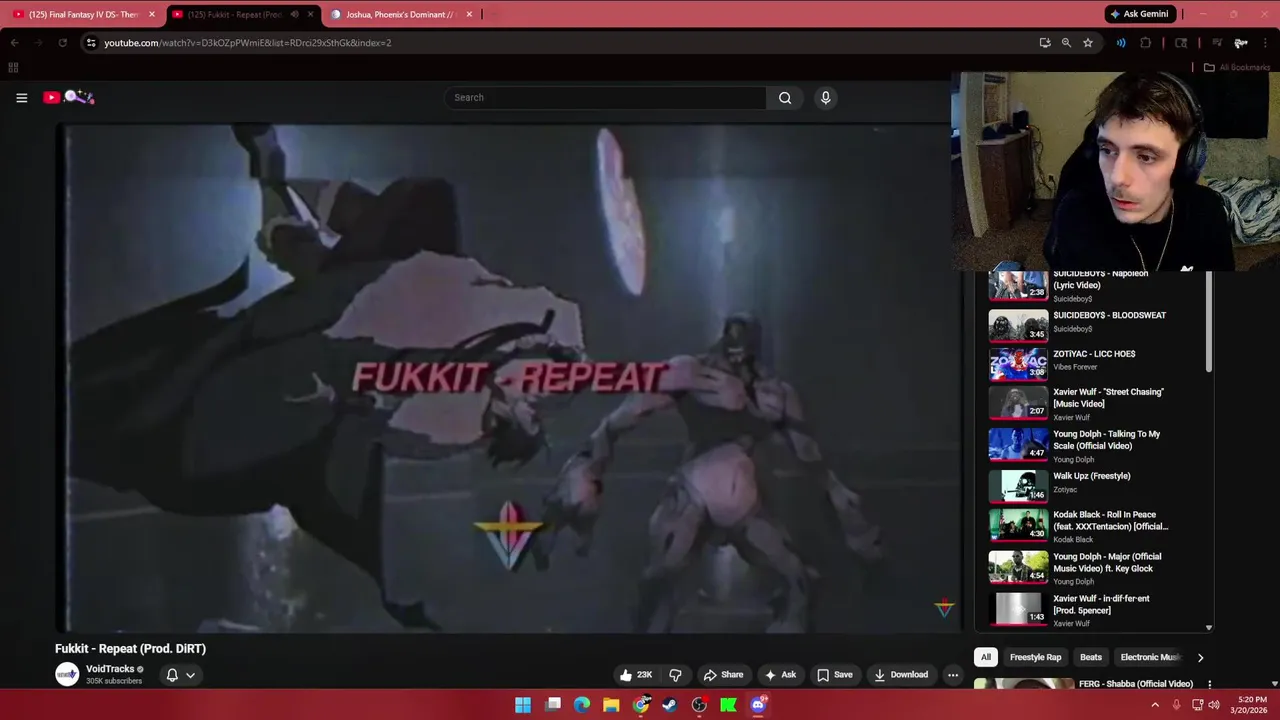Toggle the notification bell for VoidTracks

pos(172,675)
